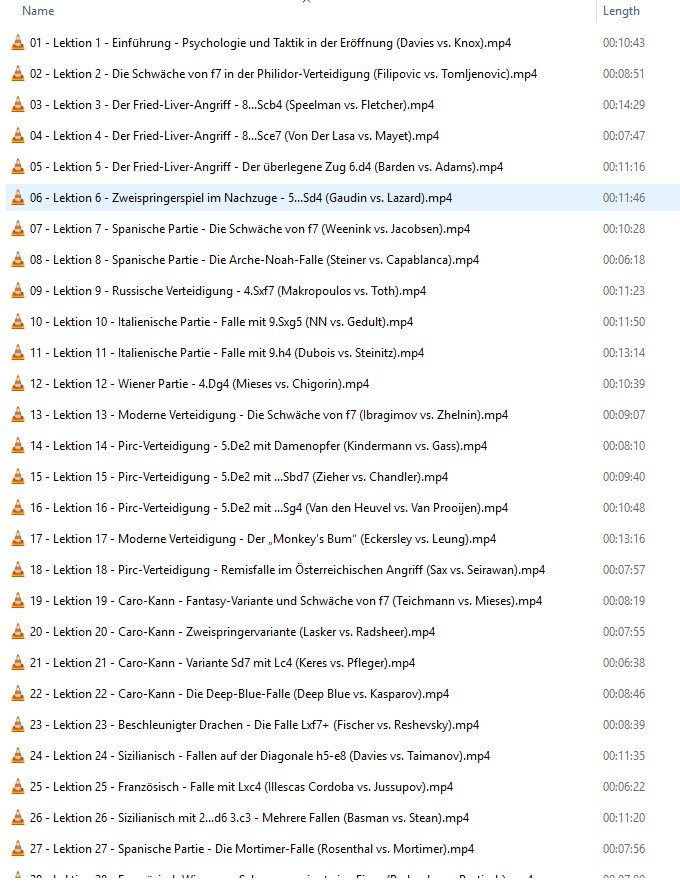The width and height of the screenshot is (680, 893).
Task: Select file name Lektion 24 Sizilianisch Diagonale h5-e8.mp4
Action: pyautogui.click(x=260, y=756)
